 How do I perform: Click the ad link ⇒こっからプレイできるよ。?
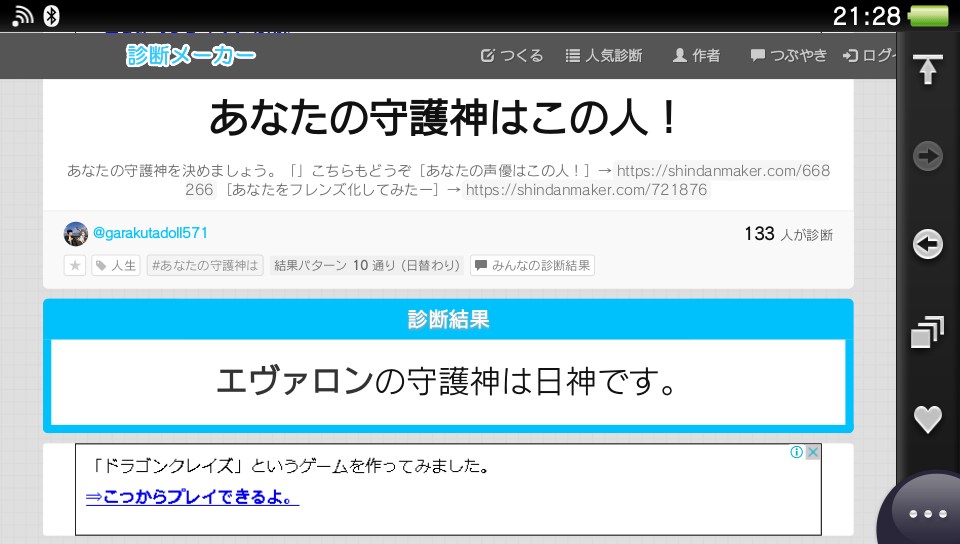pyautogui.click(x=192, y=496)
